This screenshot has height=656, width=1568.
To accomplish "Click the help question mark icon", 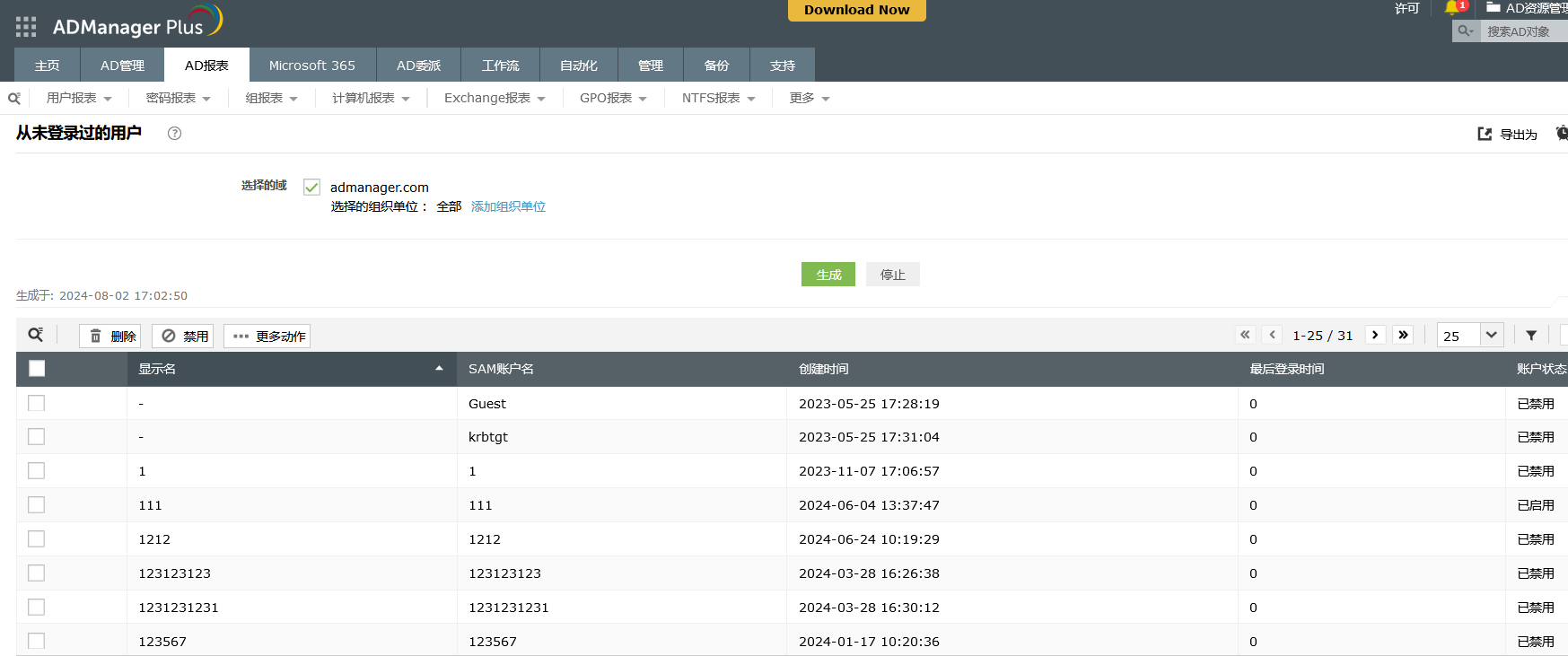I will click(174, 134).
